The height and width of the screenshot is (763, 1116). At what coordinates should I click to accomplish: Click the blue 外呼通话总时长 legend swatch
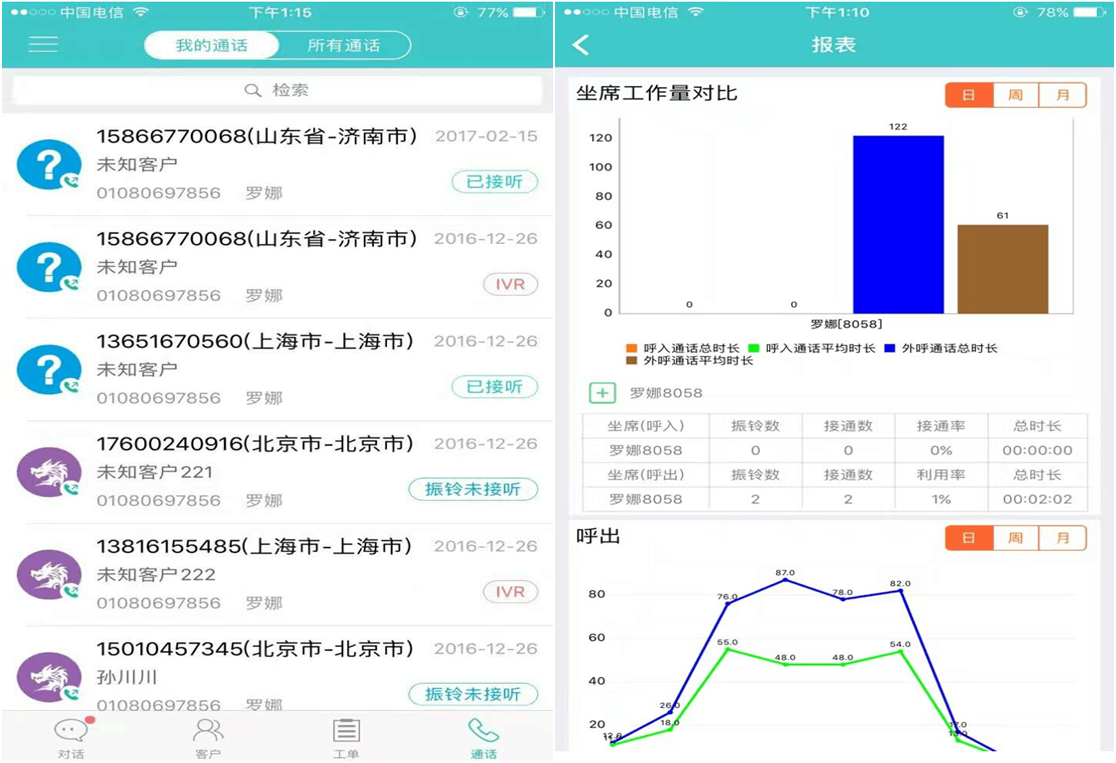[x=893, y=348]
